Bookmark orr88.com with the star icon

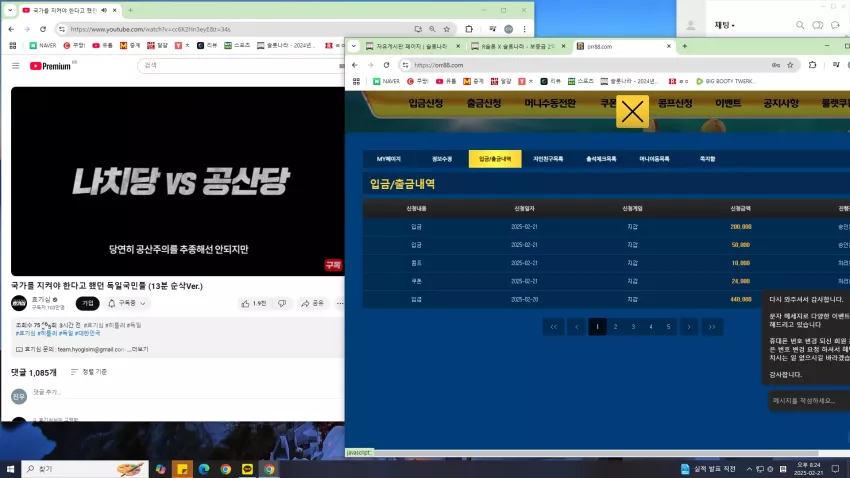tap(790, 65)
